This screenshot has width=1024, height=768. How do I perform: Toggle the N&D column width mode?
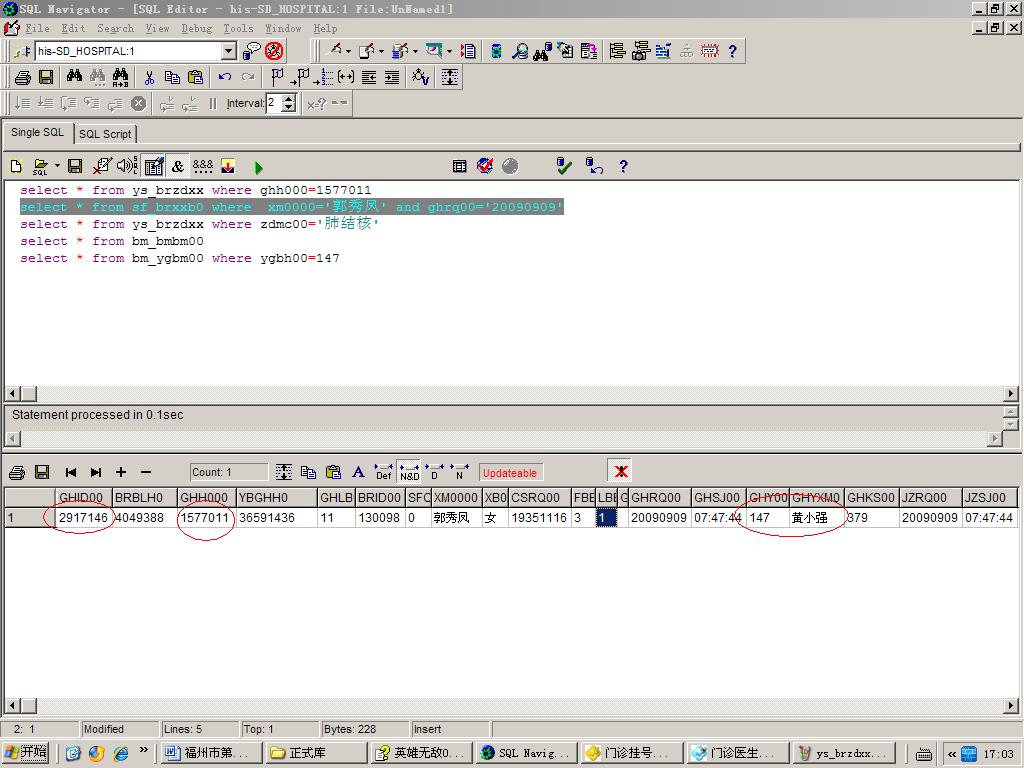[409, 472]
